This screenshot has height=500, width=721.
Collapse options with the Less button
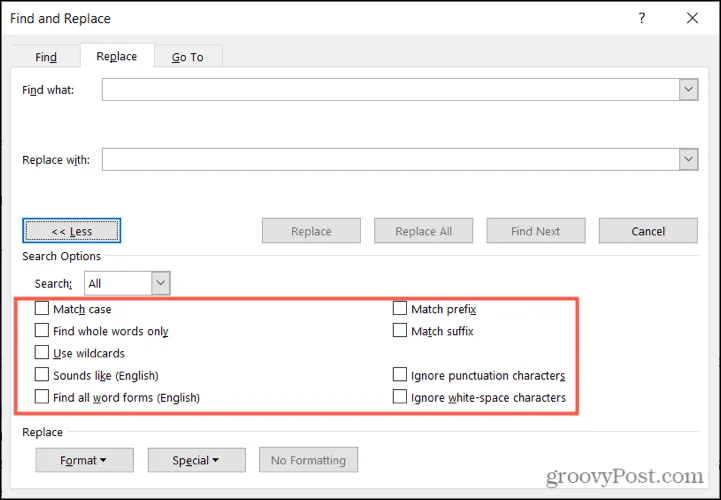(72, 231)
